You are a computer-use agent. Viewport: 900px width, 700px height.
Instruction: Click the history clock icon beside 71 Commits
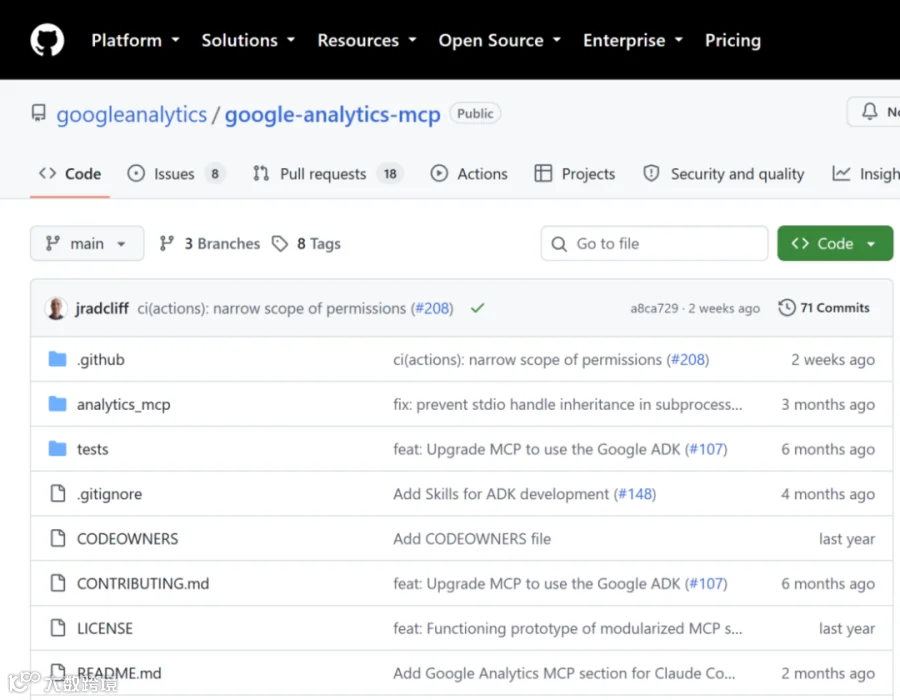pyautogui.click(x=787, y=308)
